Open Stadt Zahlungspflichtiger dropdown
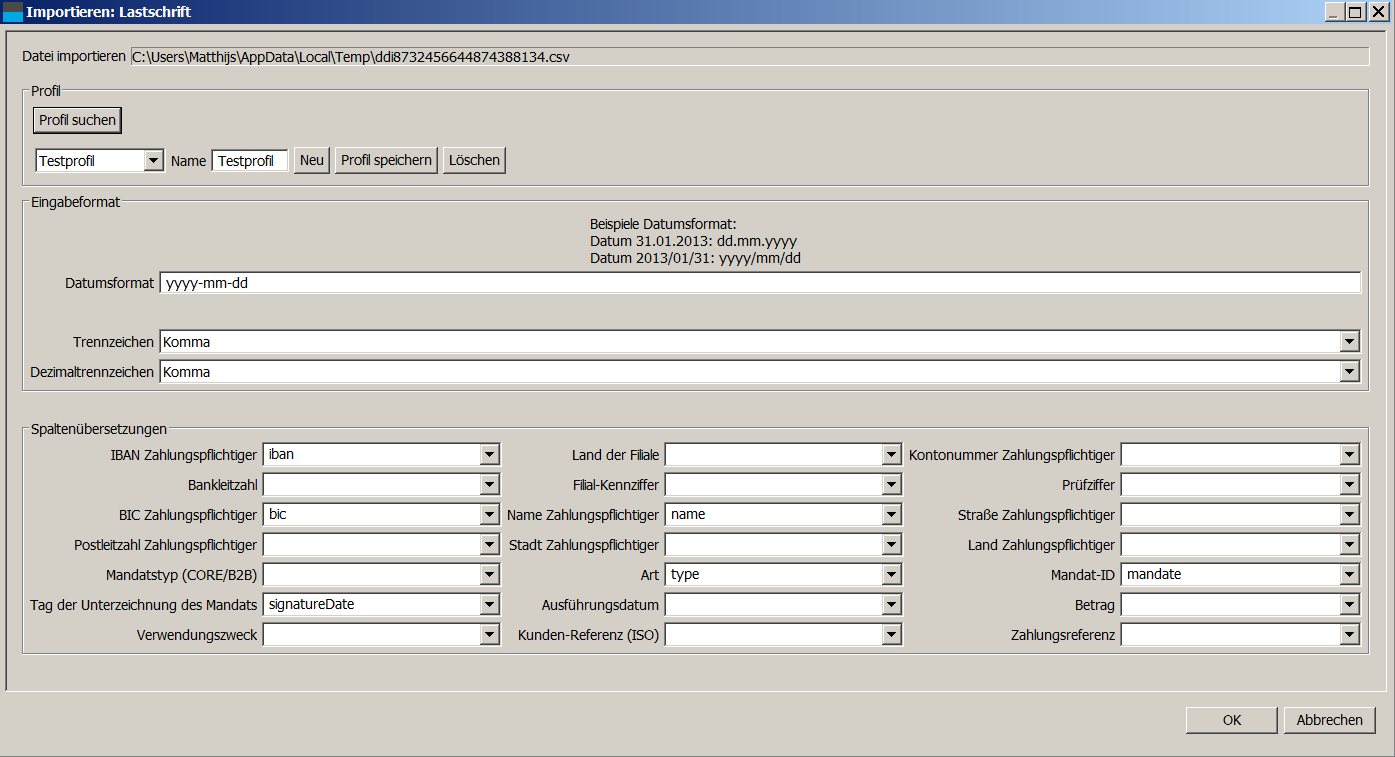The height and width of the screenshot is (757, 1395). (x=783, y=545)
